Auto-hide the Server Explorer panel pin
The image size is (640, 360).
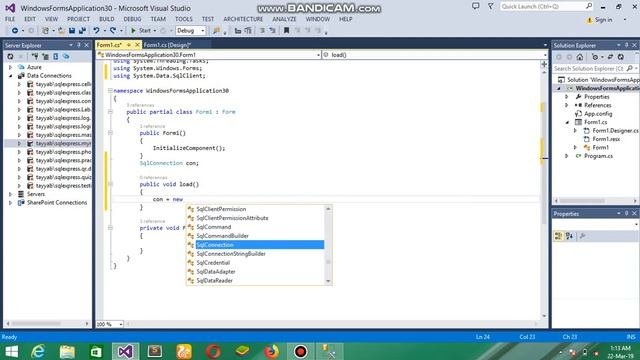(x=79, y=45)
